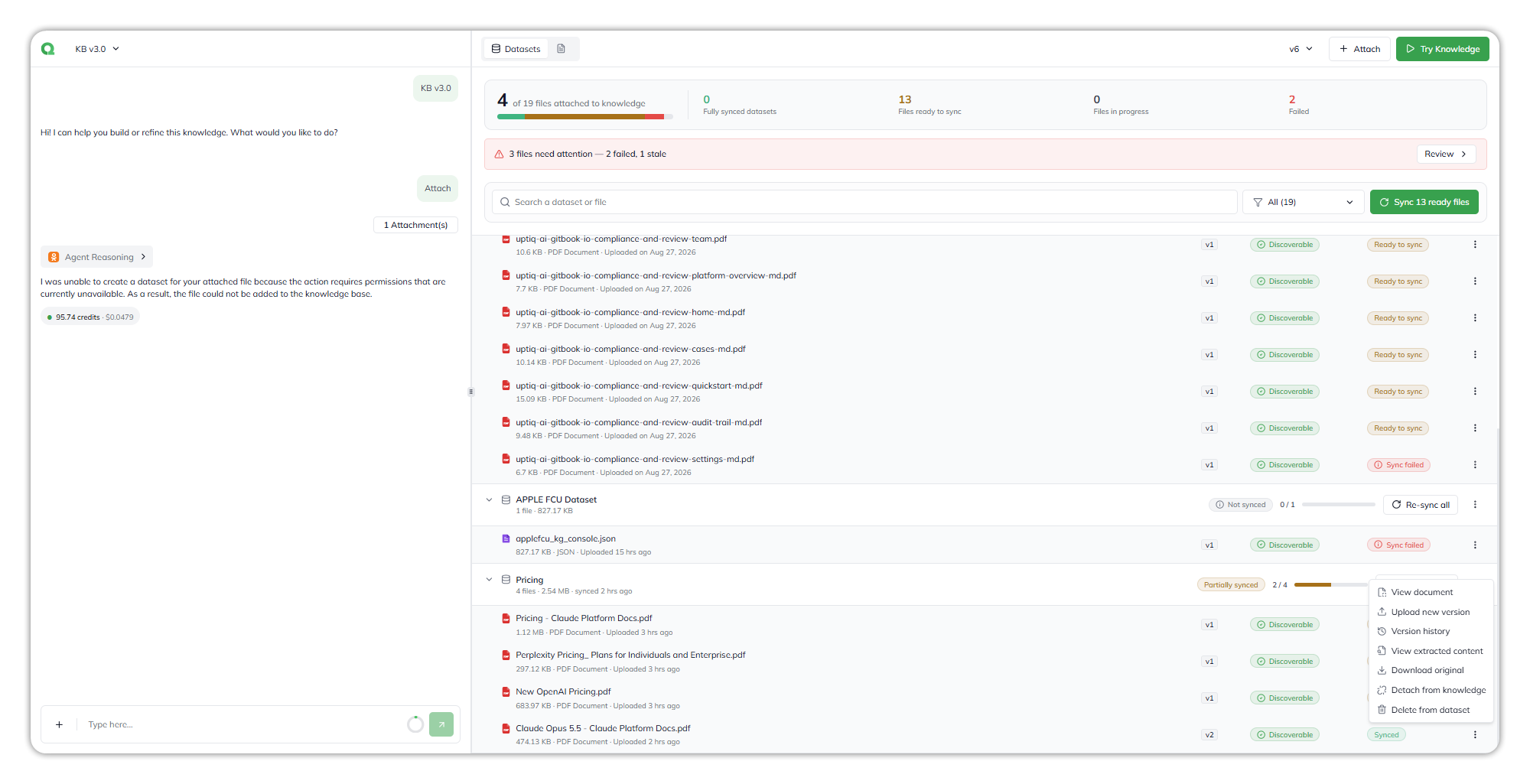This screenshot has height=784, width=1530.
Task: Choose Upload new version from menu
Action: pos(1431,613)
